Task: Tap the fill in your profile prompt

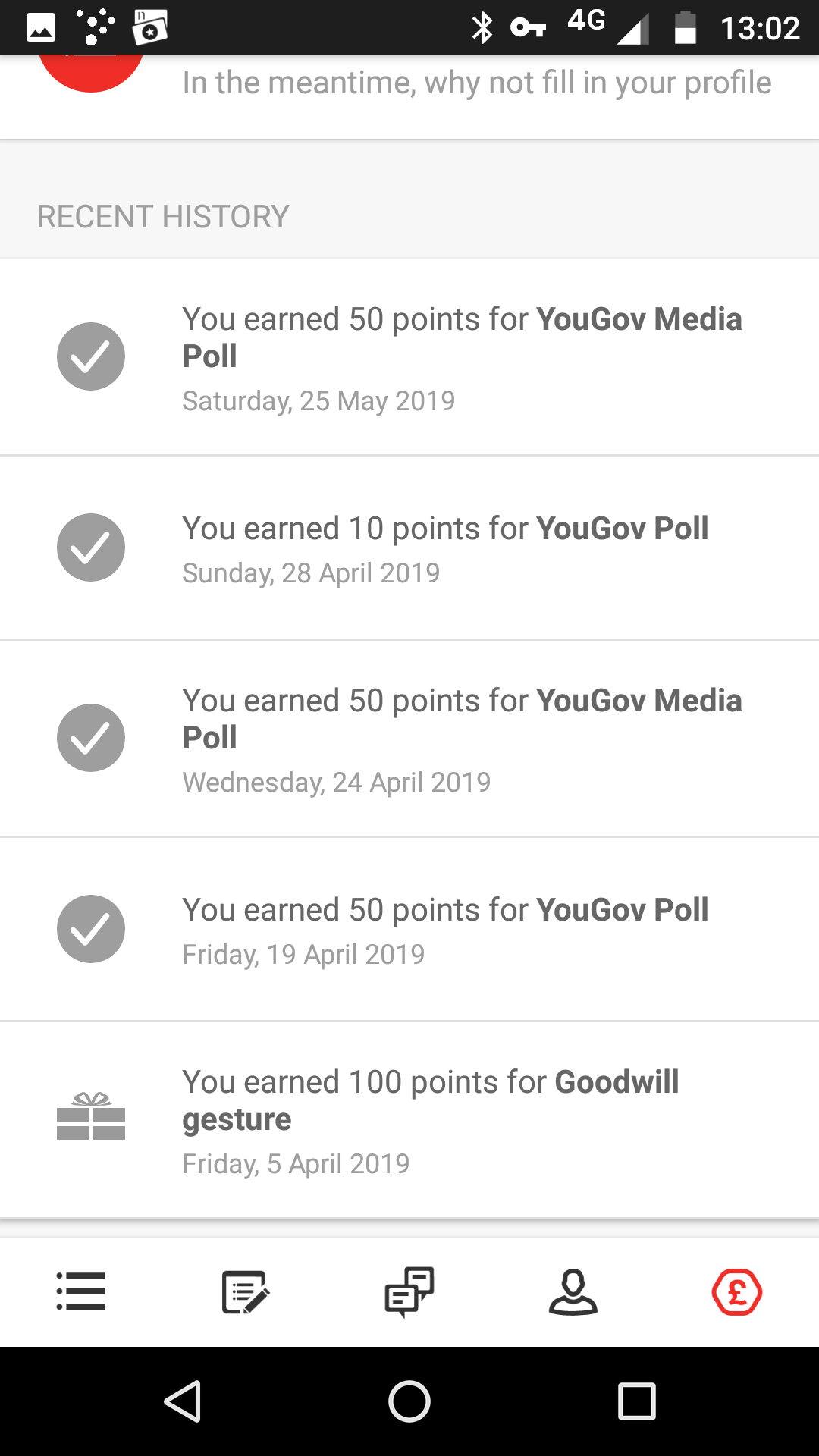Action: pyautogui.click(x=476, y=83)
